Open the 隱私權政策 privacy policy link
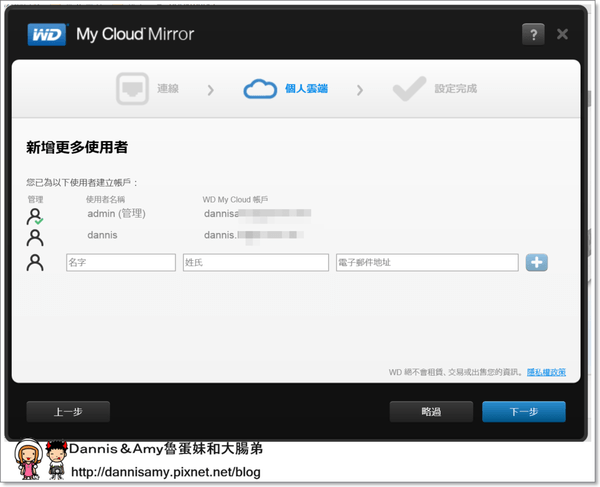This screenshot has height=487, width=600. click(546, 372)
